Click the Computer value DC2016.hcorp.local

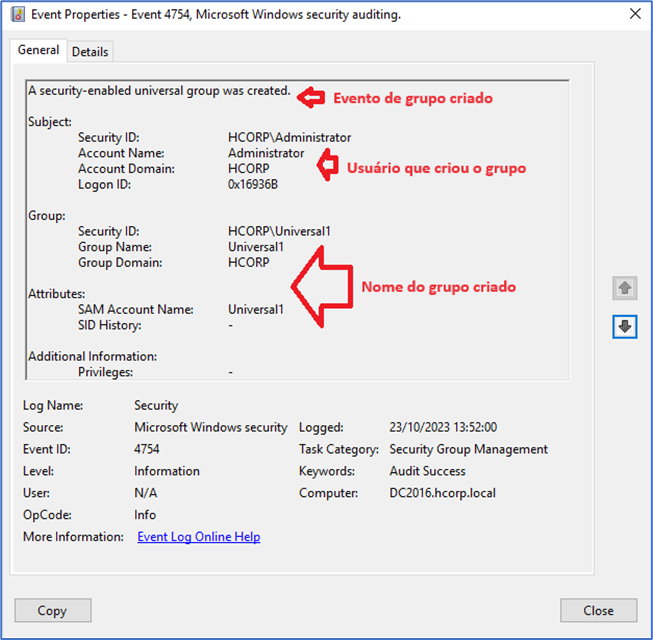[x=442, y=493]
